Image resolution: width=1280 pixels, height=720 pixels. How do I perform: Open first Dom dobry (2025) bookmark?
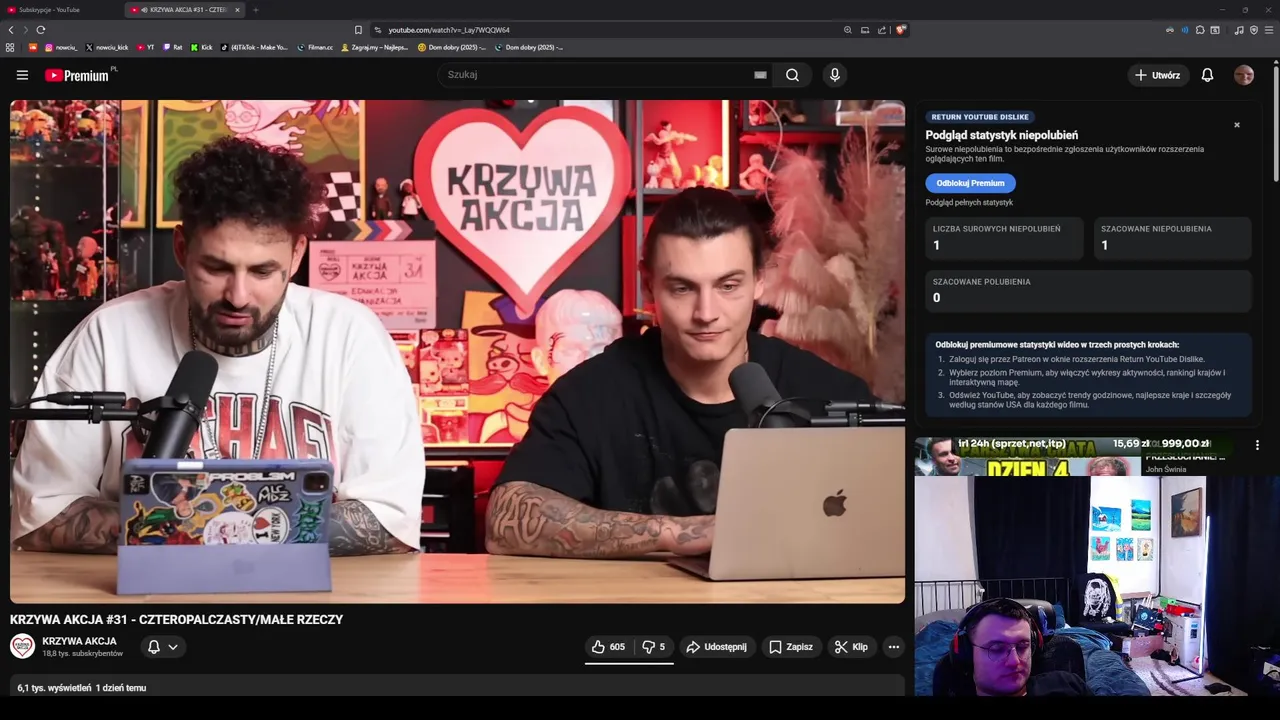click(x=452, y=47)
